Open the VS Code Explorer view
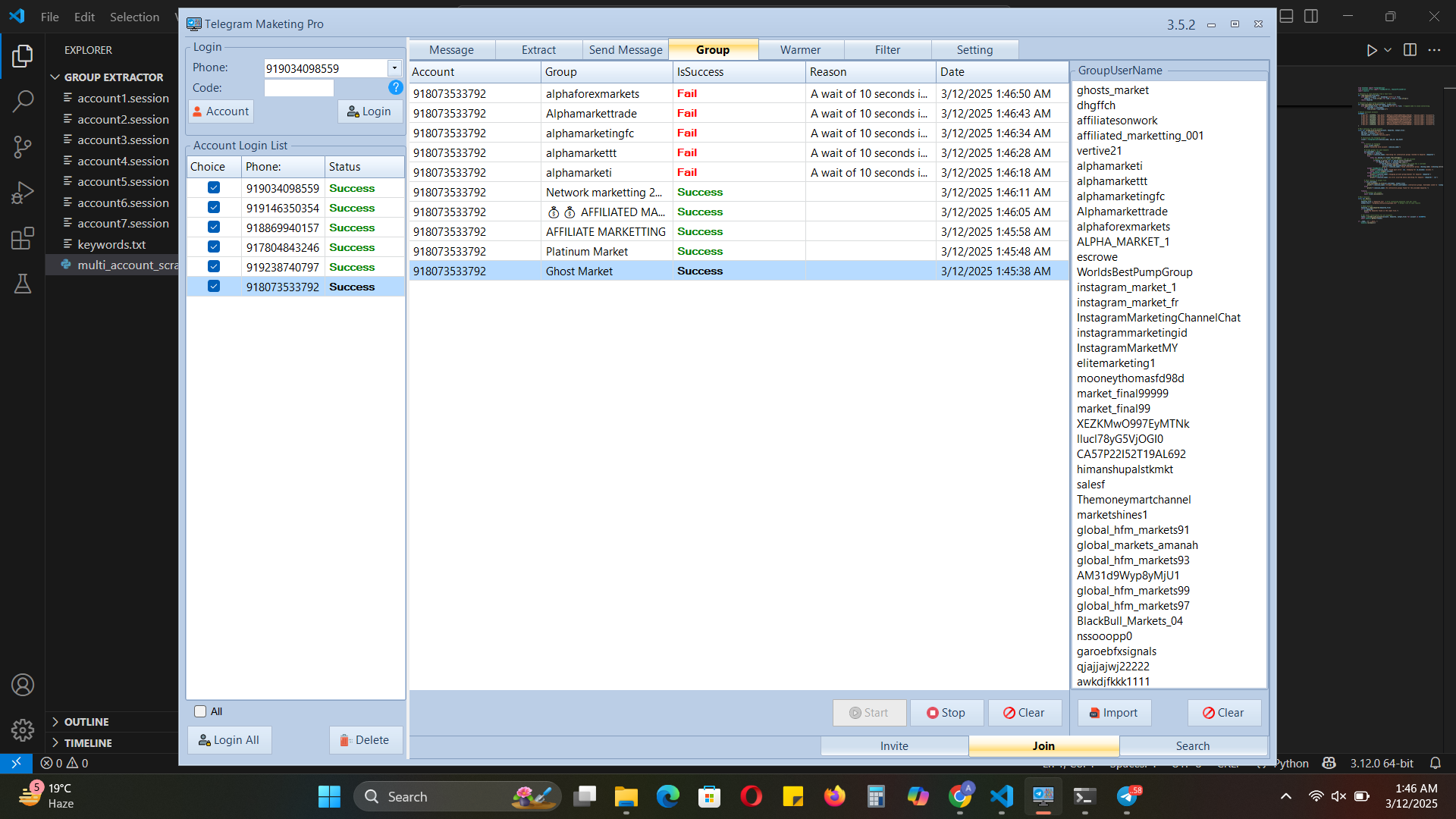This screenshot has width=1456, height=819. click(23, 55)
